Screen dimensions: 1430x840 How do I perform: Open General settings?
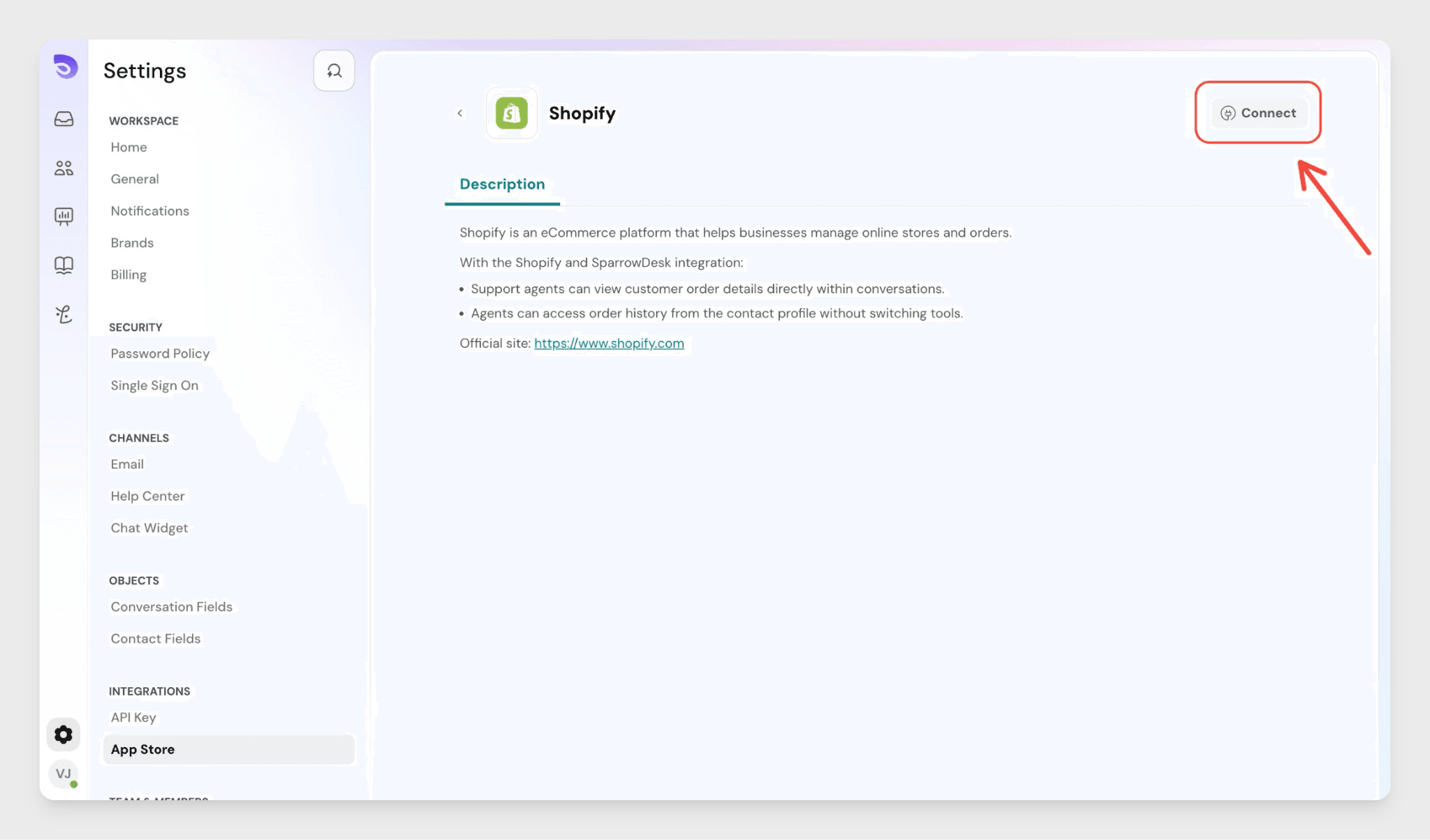(135, 179)
